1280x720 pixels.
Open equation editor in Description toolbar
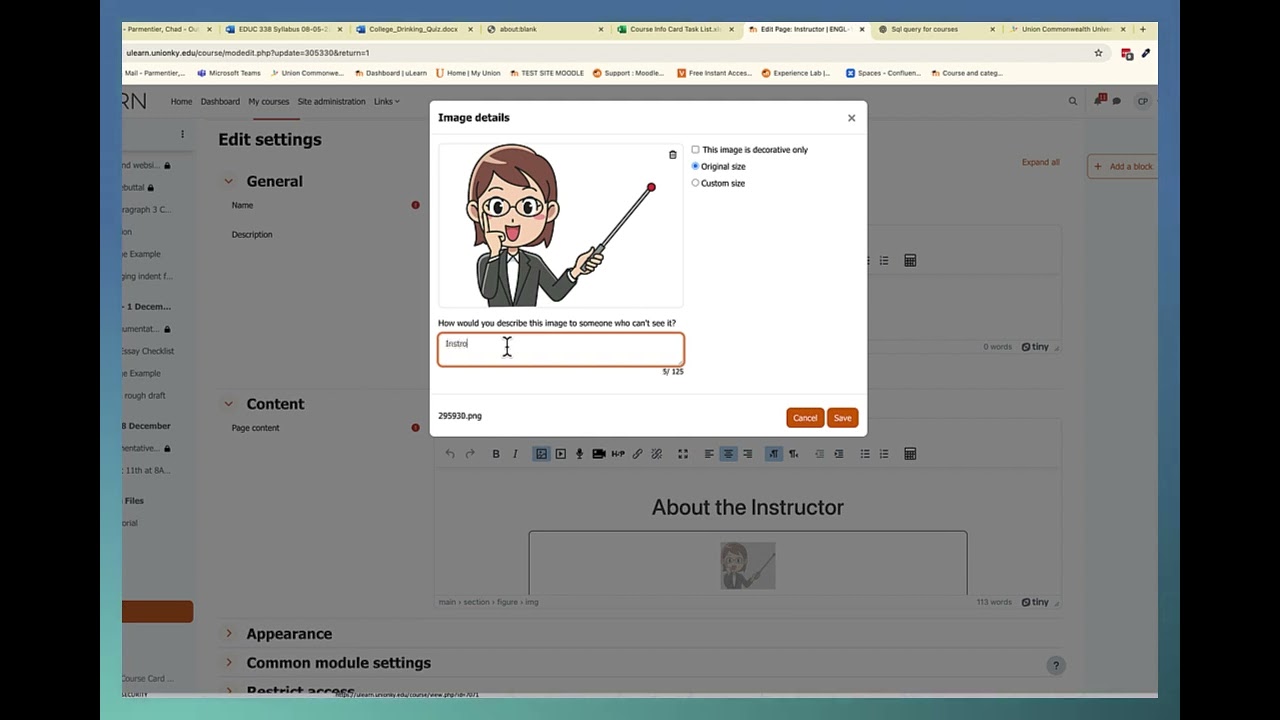tap(910, 261)
